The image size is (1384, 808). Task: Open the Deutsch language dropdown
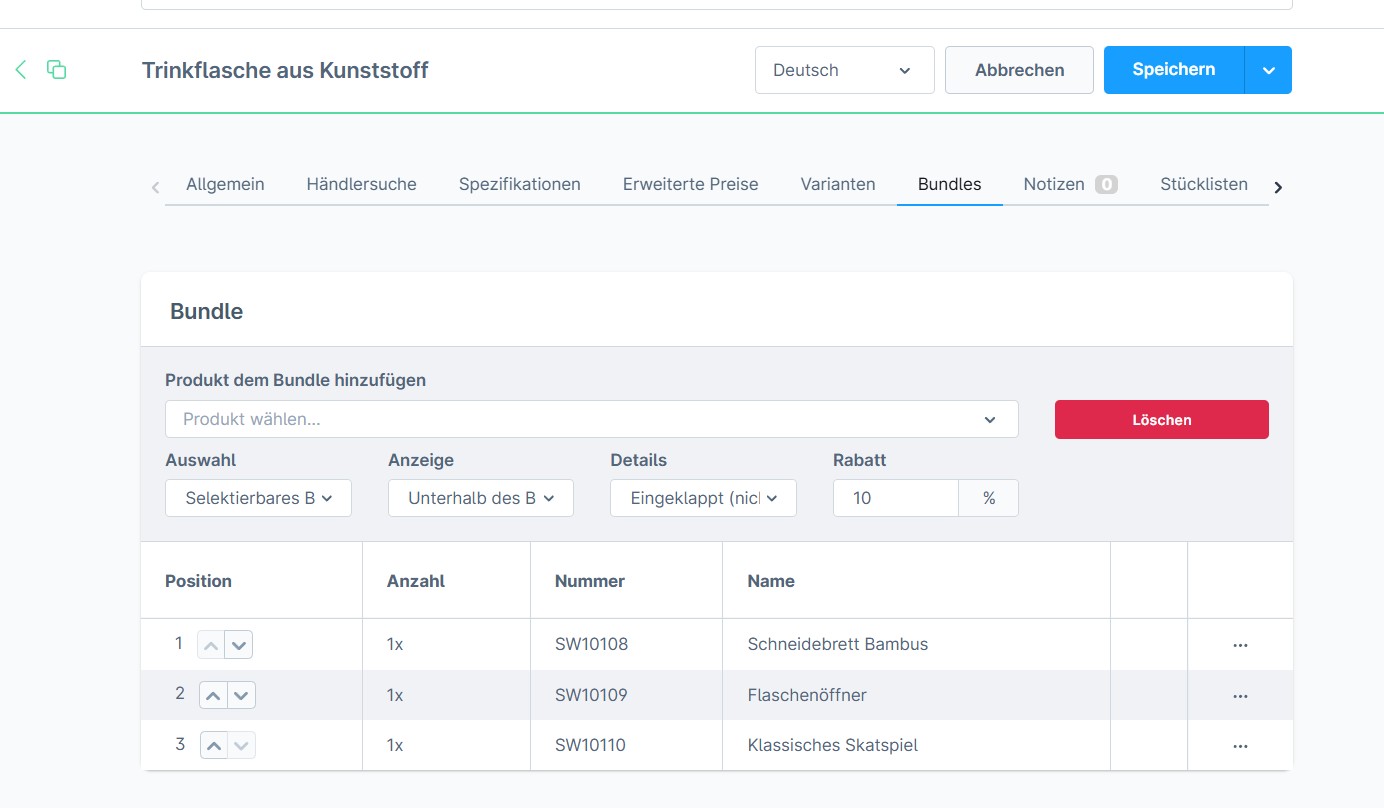(844, 70)
